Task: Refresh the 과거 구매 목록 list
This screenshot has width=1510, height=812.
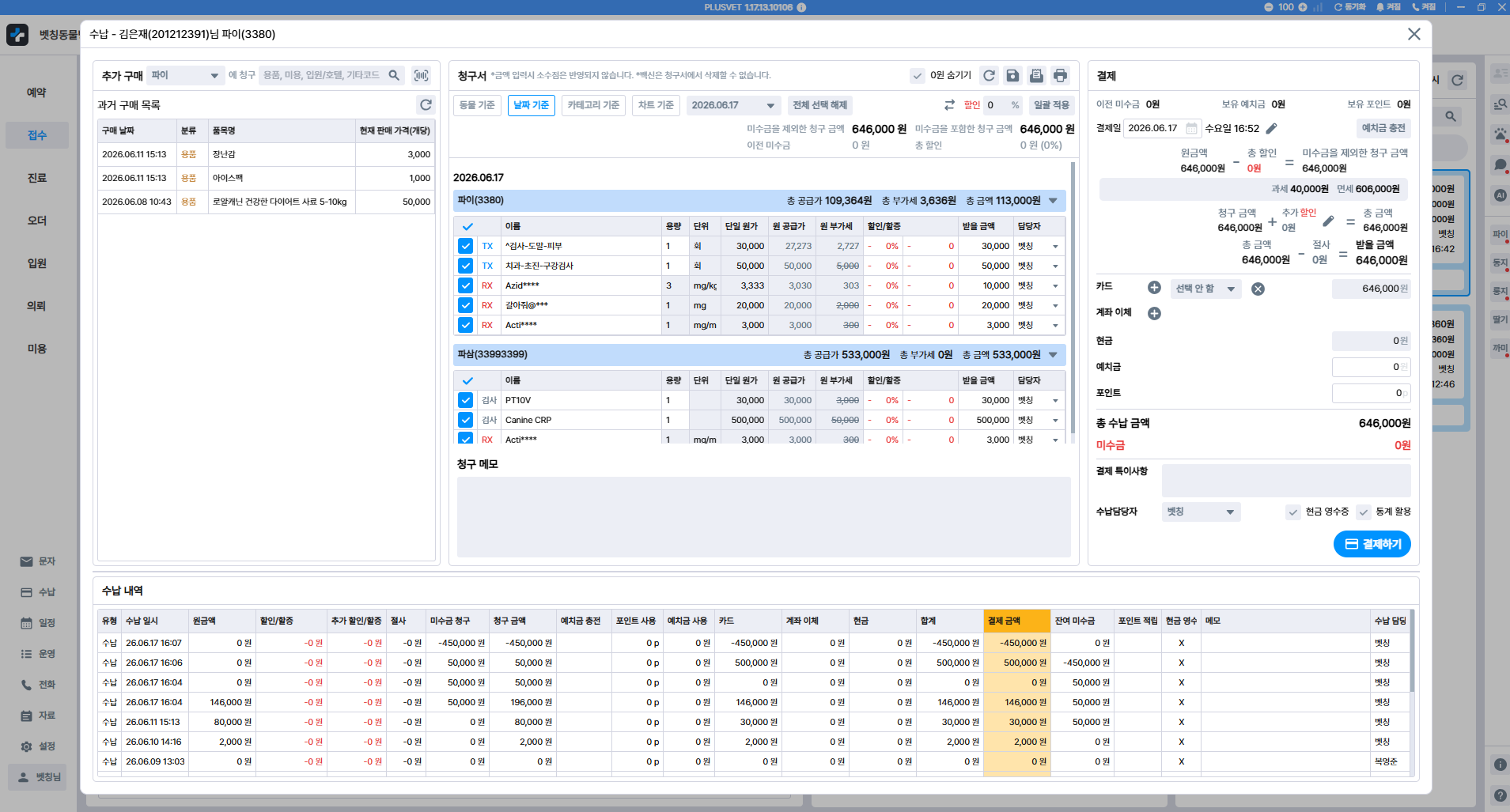Action: click(x=426, y=104)
